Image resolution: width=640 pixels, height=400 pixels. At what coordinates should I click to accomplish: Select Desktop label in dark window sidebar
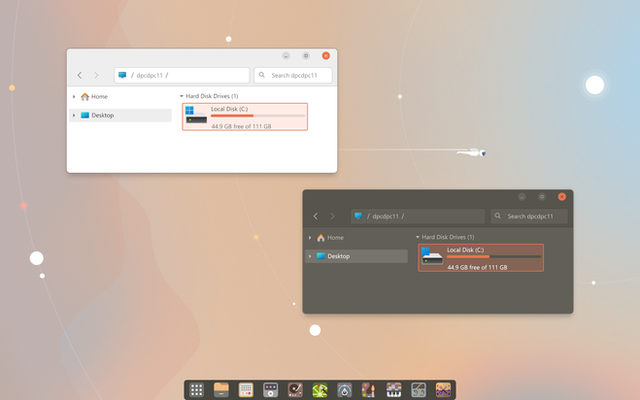339,256
